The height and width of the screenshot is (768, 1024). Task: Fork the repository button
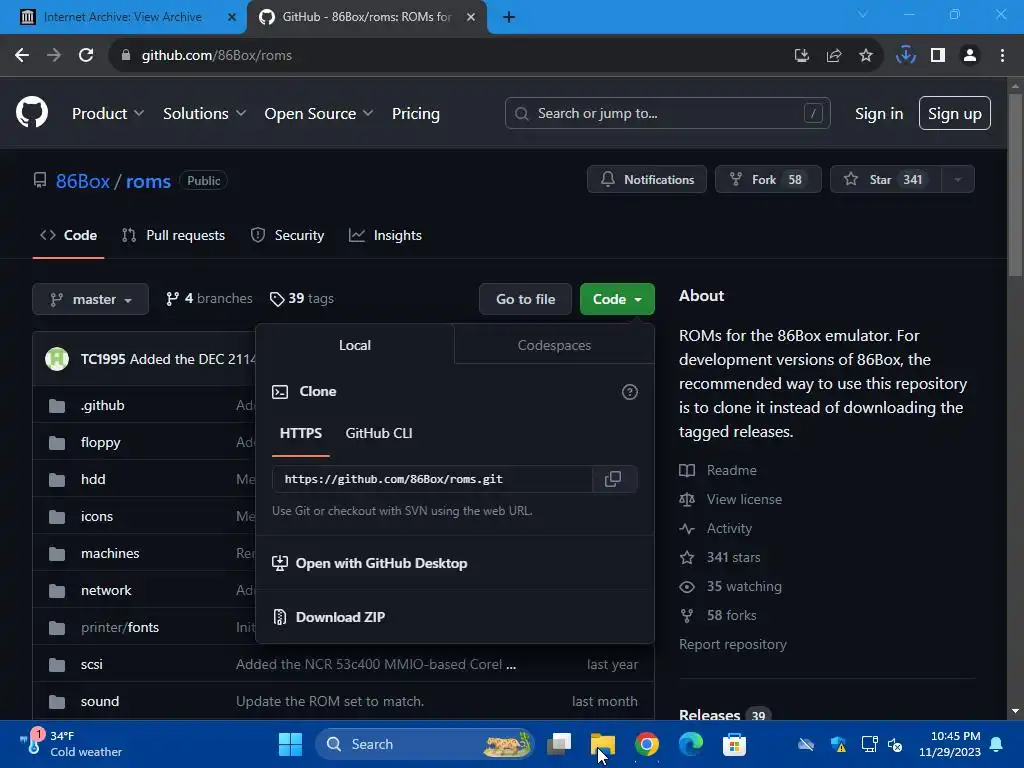[x=768, y=180]
